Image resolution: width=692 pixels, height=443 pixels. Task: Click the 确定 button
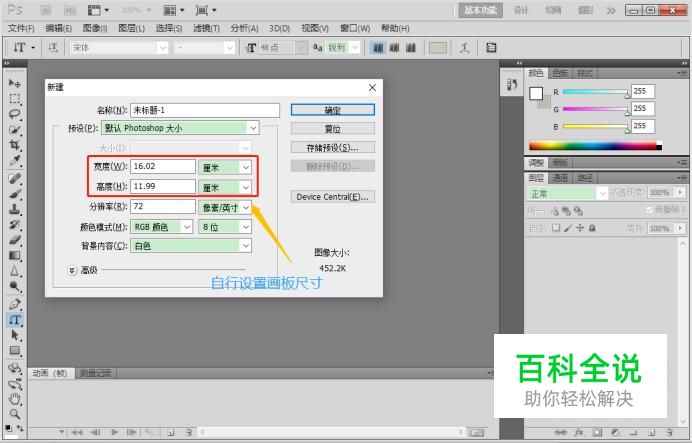[x=333, y=110]
